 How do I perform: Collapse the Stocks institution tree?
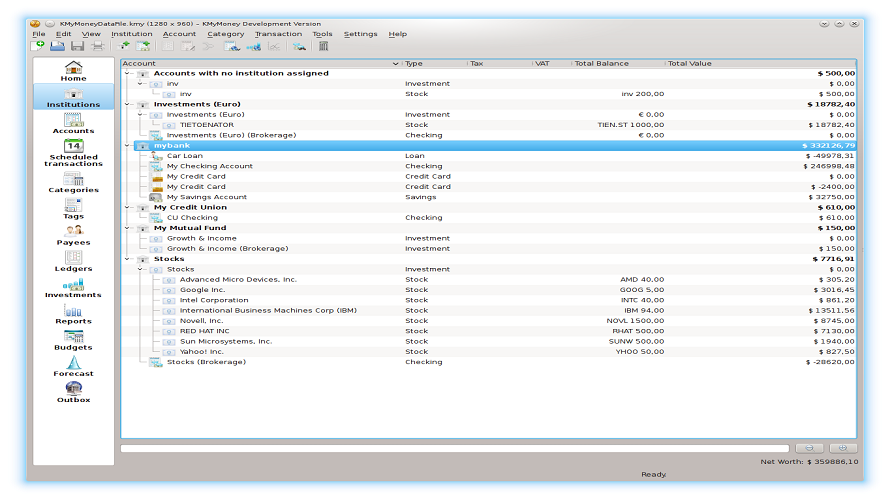(127, 259)
